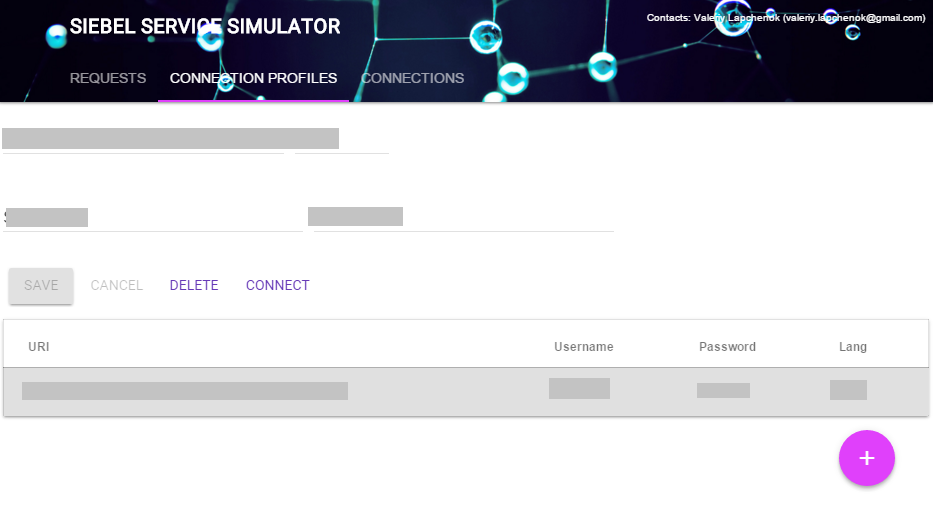The width and height of the screenshot is (933, 525).
Task: Click the Cancel button
Action: click(117, 286)
